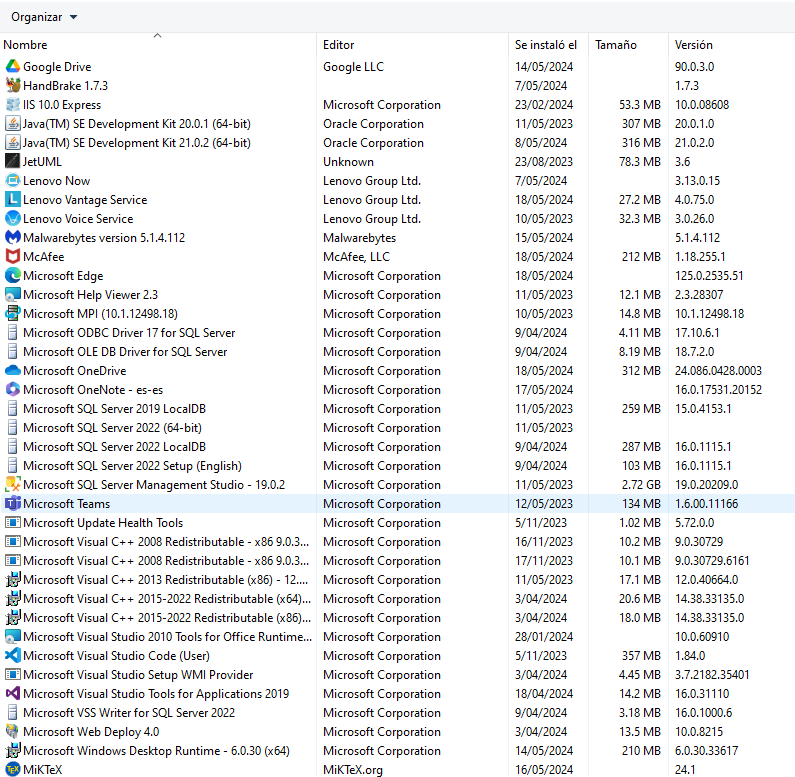Click the Google LLC editor cell

tap(353, 66)
